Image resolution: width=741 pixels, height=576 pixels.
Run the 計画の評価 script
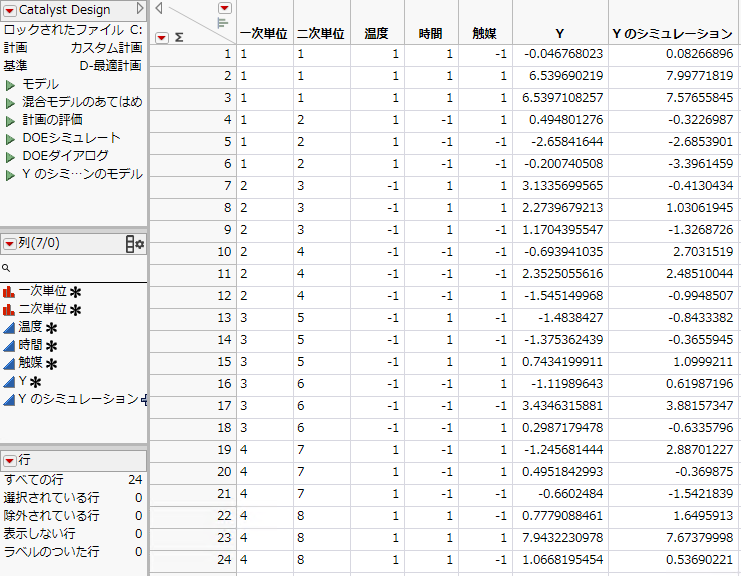tap(10, 121)
